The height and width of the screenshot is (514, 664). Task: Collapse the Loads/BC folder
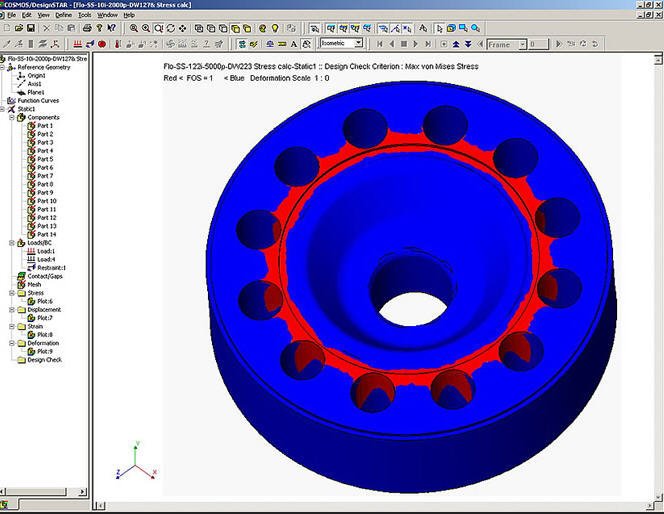tap(12, 243)
